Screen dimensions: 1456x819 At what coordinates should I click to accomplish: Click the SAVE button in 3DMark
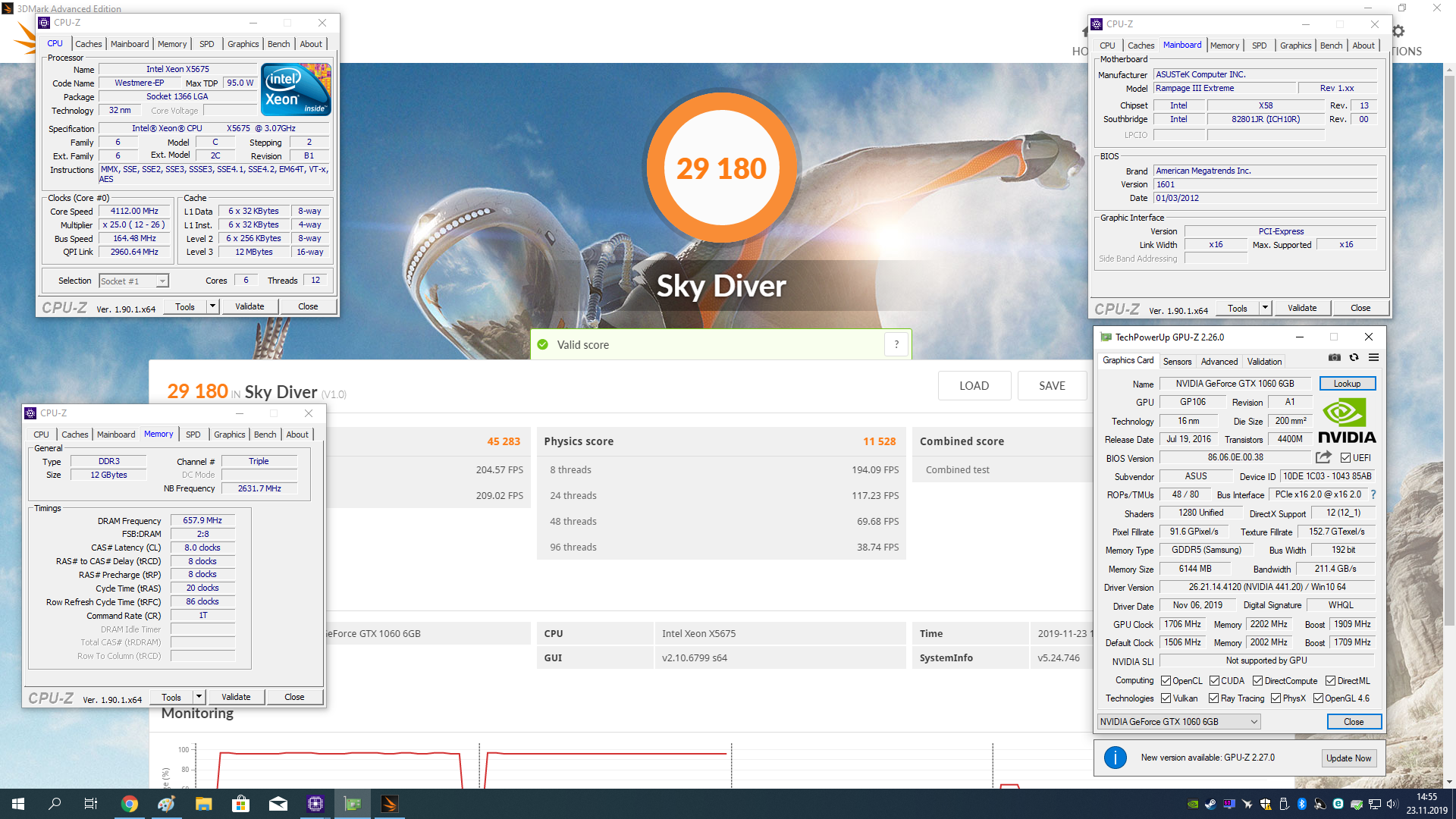pyautogui.click(x=1052, y=385)
